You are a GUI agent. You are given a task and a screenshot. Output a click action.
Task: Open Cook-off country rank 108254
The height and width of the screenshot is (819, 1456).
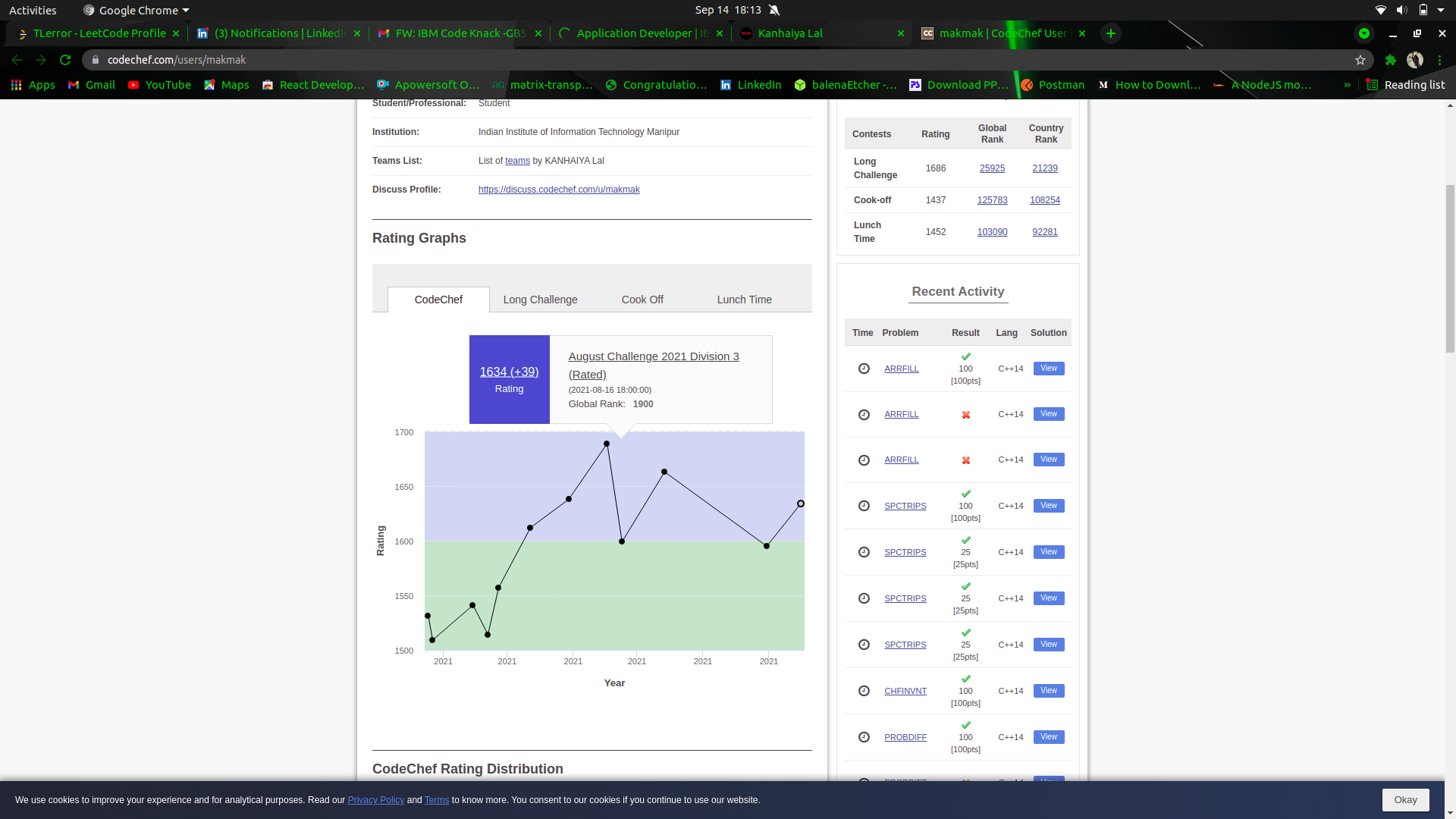click(1045, 200)
